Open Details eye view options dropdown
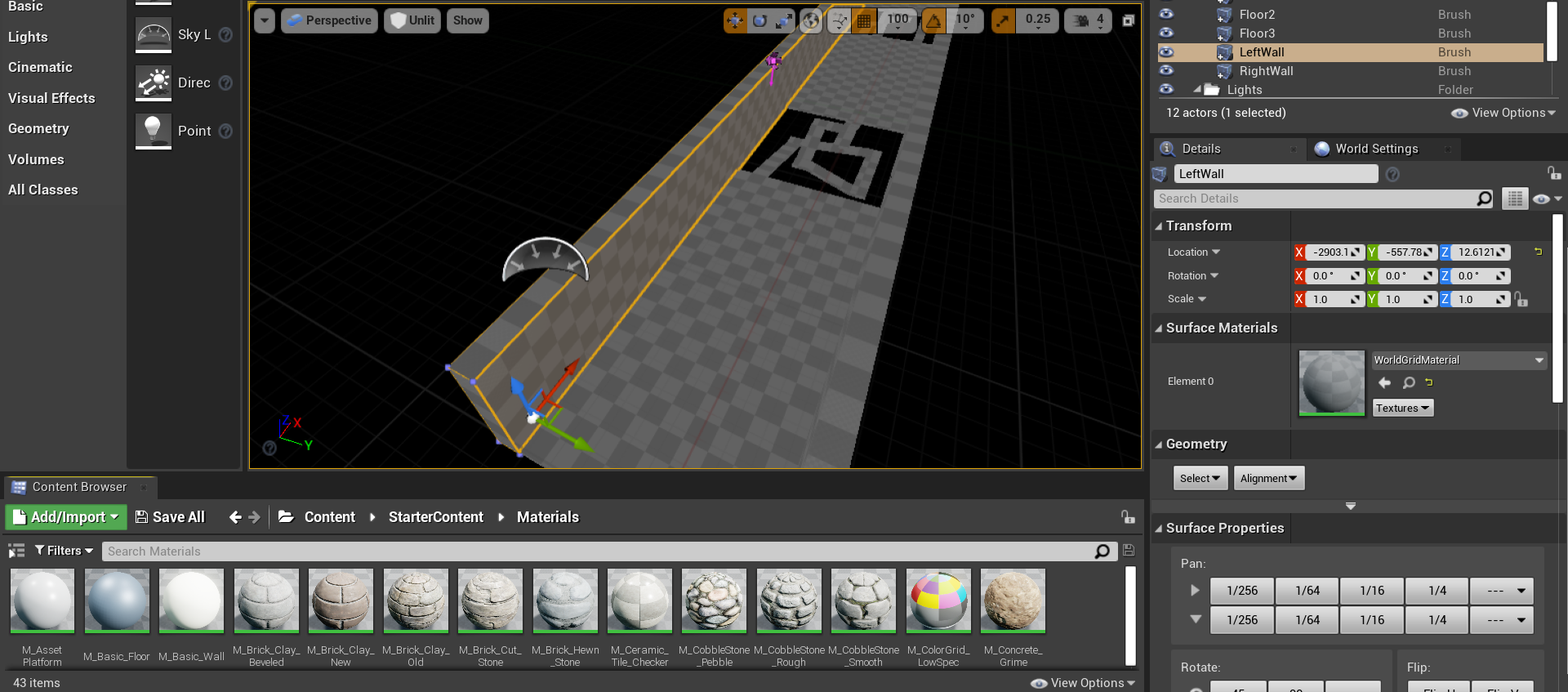This screenshot has width=1568, height=692. click(x=1547, y=199)
